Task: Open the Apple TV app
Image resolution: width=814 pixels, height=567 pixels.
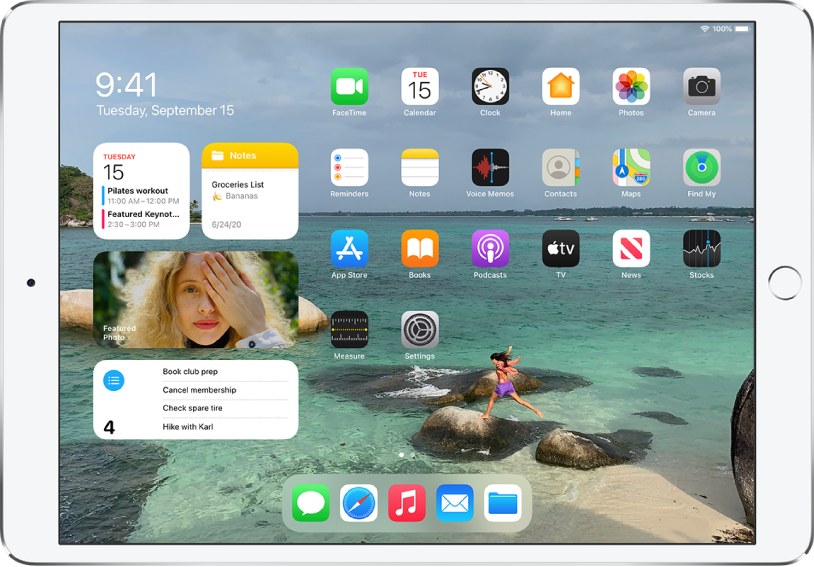Action: click(561, 248)
